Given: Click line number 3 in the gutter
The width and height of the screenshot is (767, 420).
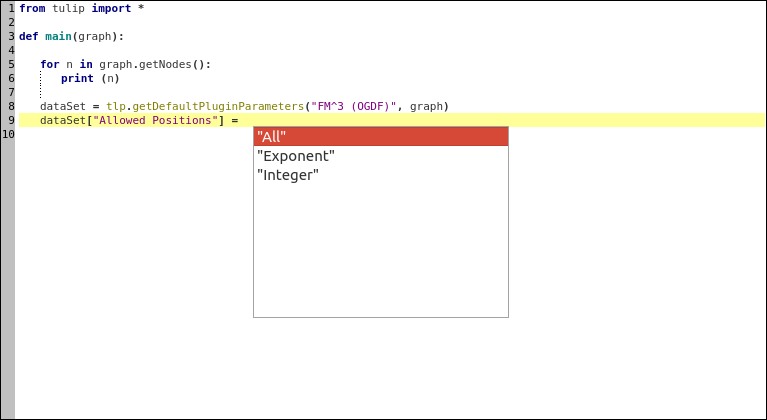Looking at the screenshot, I should pos(11,36).
